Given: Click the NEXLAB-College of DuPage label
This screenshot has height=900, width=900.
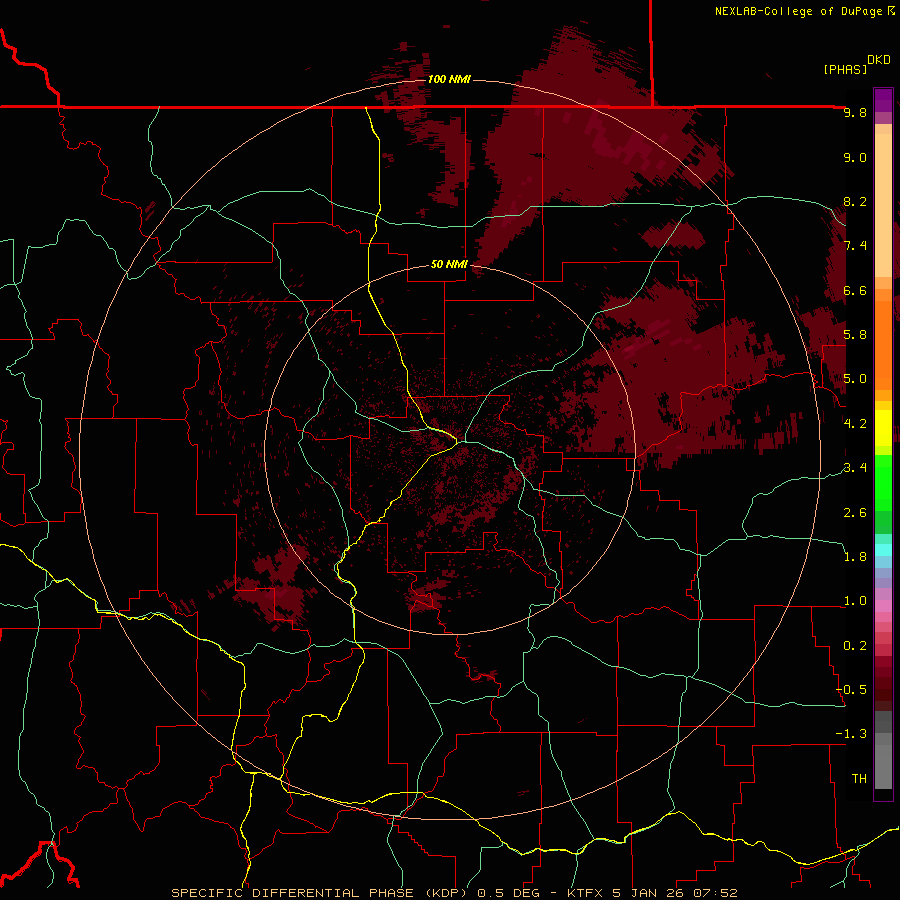Looking at the screenshot, I should [800, 11].
